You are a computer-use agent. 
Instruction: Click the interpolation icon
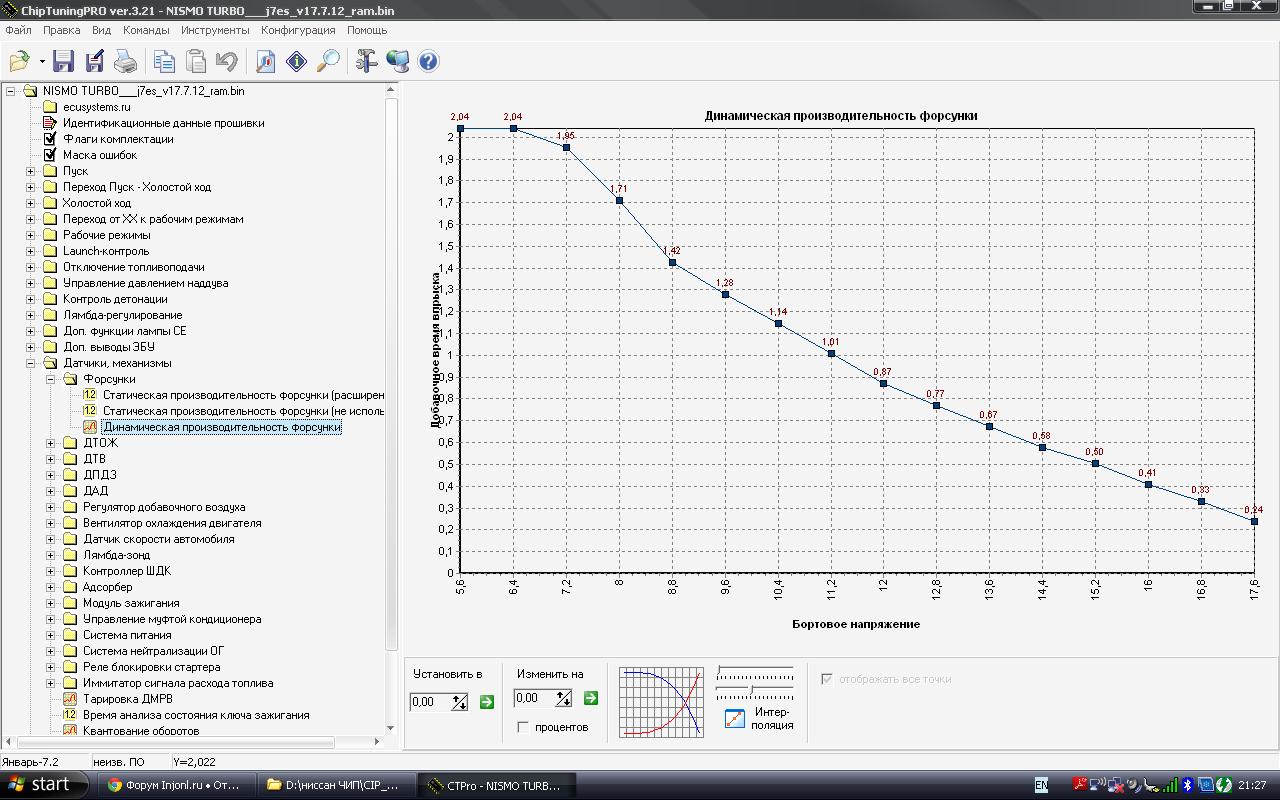pos(735,718)
